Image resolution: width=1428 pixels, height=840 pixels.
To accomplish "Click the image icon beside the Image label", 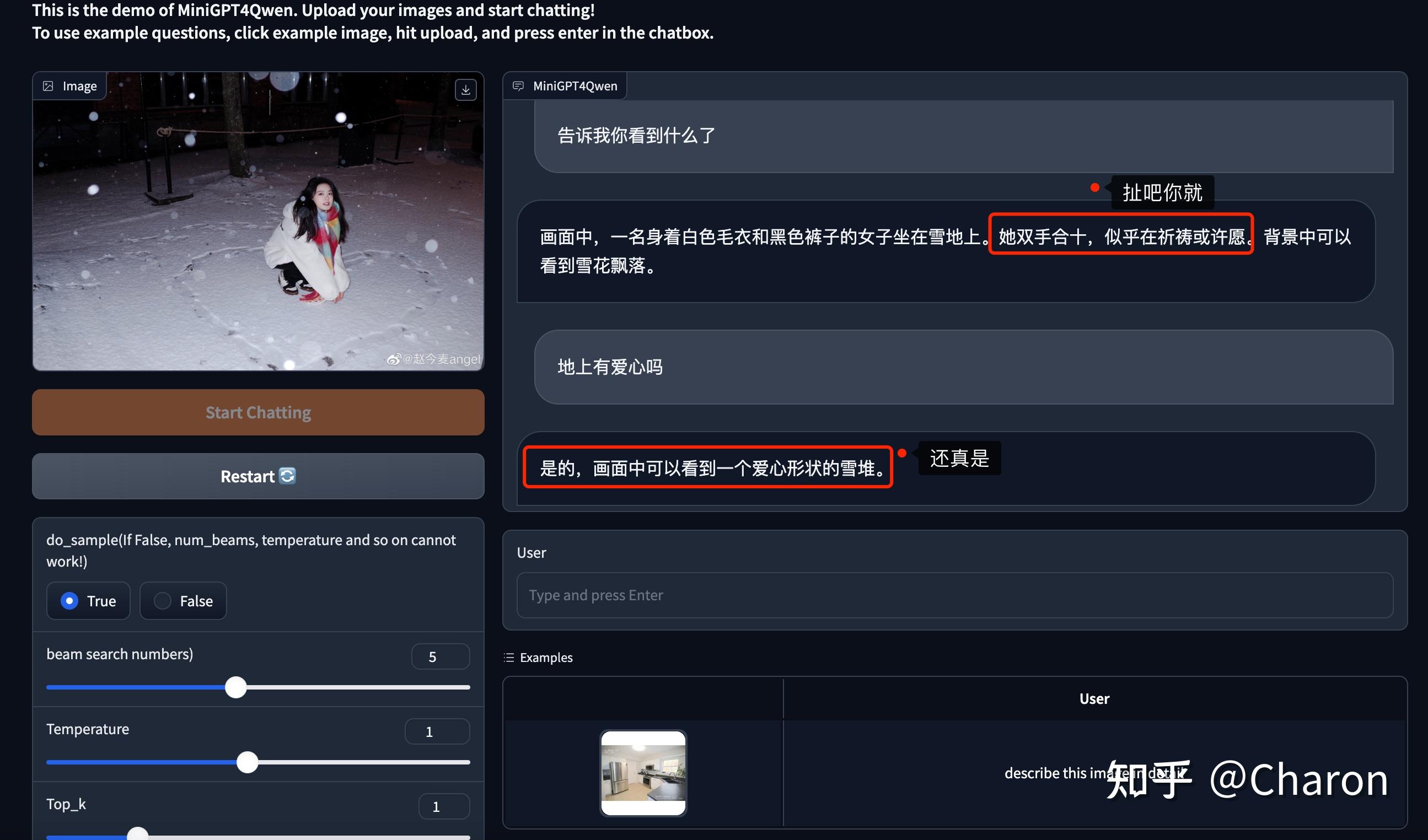I will tap(49, 85).
